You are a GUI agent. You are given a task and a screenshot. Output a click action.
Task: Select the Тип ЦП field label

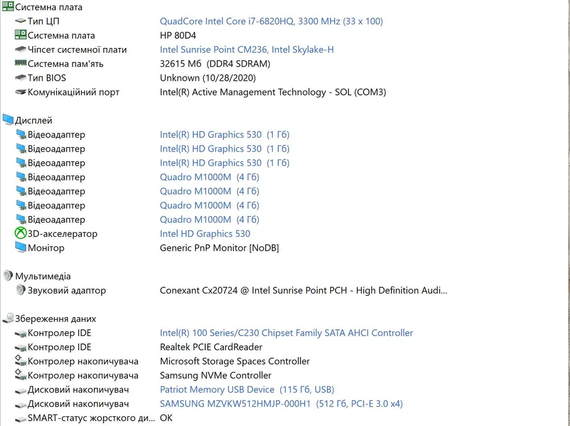coord(43,21)
